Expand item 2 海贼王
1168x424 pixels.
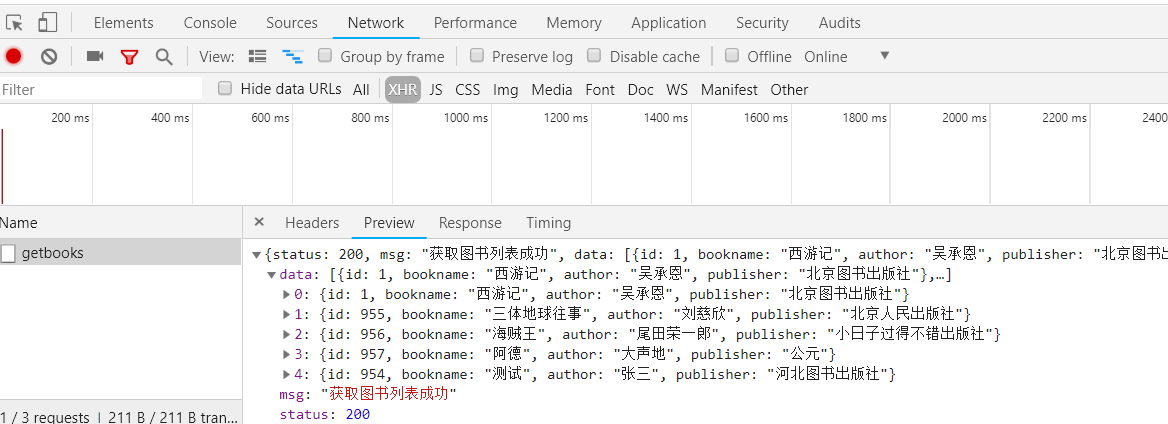coord(287,334)
